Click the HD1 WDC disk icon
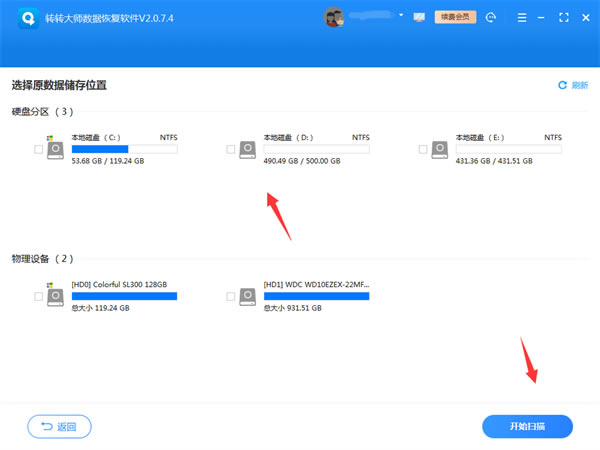 [x=248, y=296]
